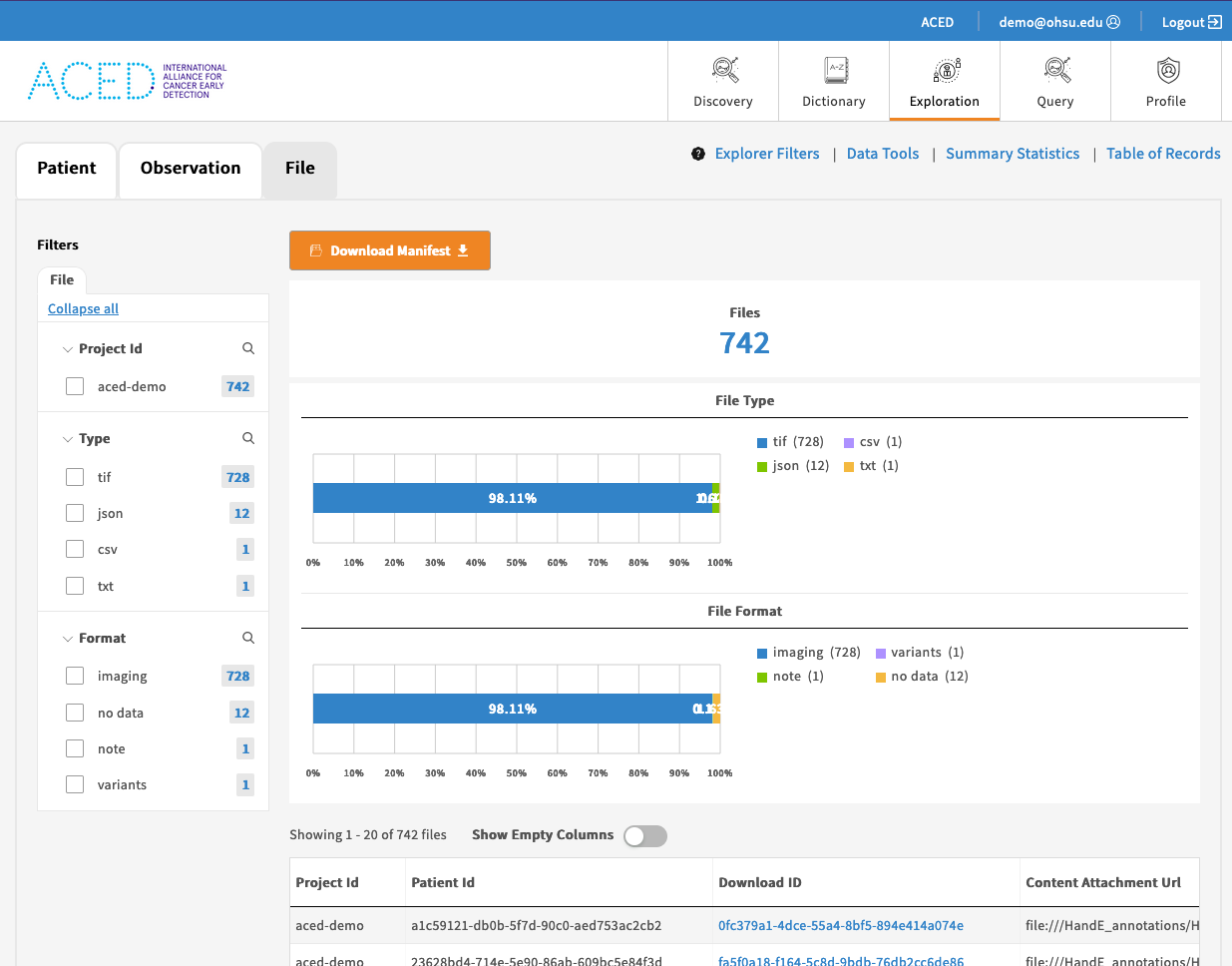Collapse the Project Id filter section

point(68,349)
